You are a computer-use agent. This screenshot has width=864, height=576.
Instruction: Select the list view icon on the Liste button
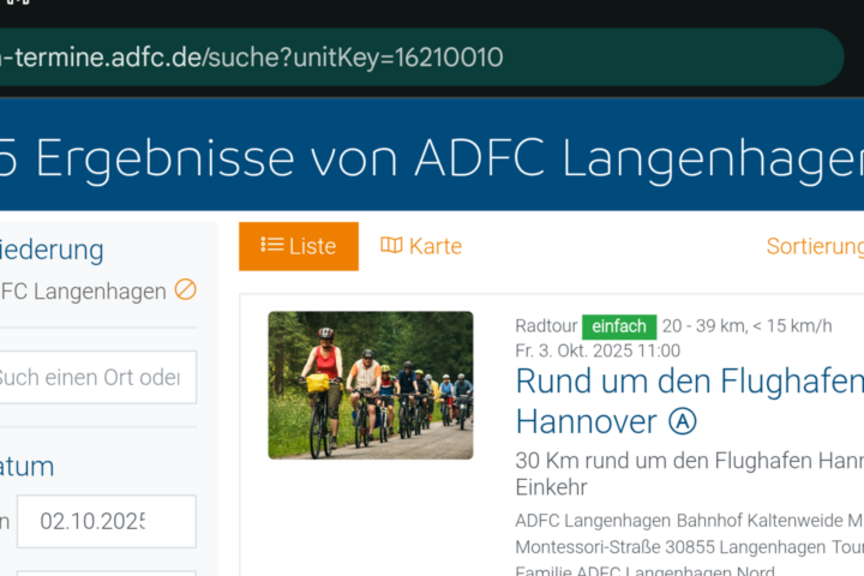(x=270, y=245)
